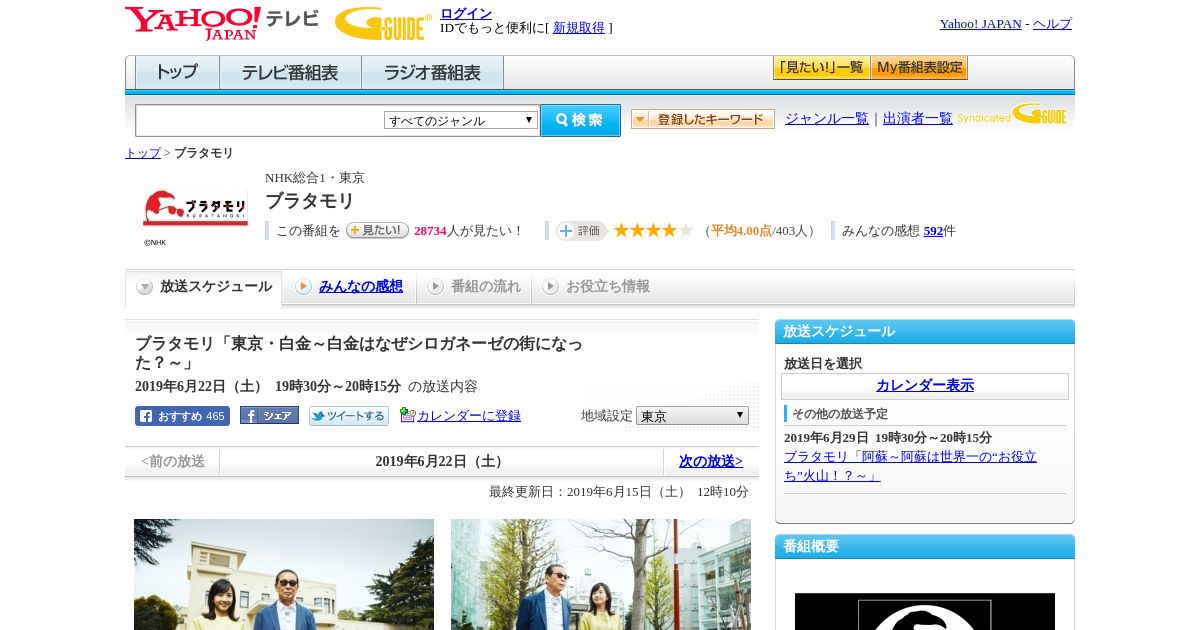Image resolution: width=1200 pixels, height=630 pixels.
Task: Click the calendar icon beside カレンダーに登録
Action: point(408,415)
